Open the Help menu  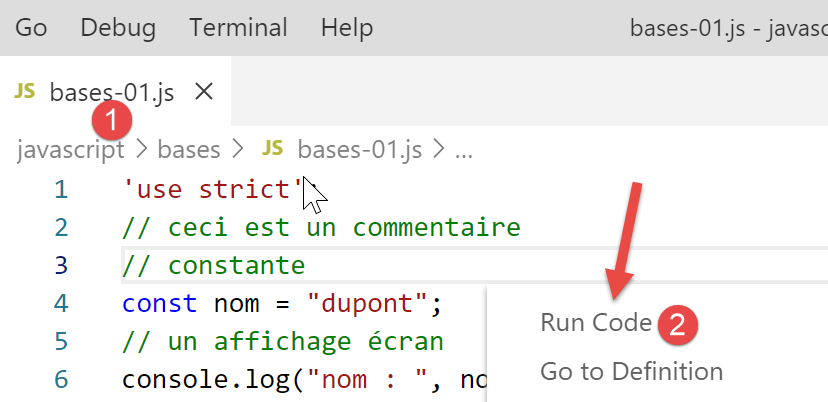point(346,28)
